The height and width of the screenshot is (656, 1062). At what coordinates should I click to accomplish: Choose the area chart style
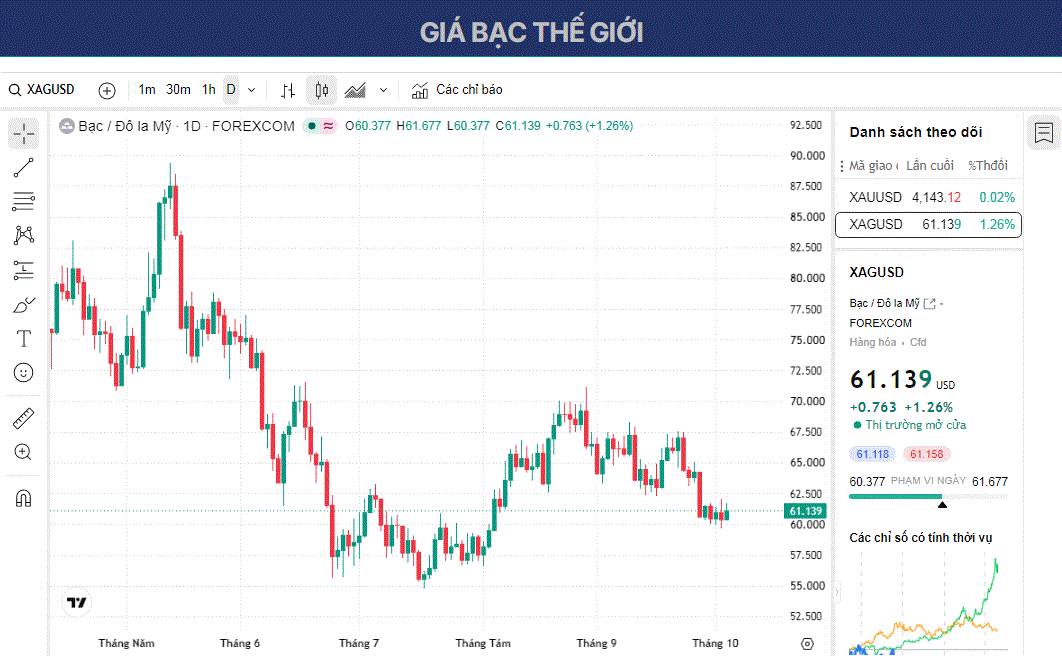[x=355, y=90]
